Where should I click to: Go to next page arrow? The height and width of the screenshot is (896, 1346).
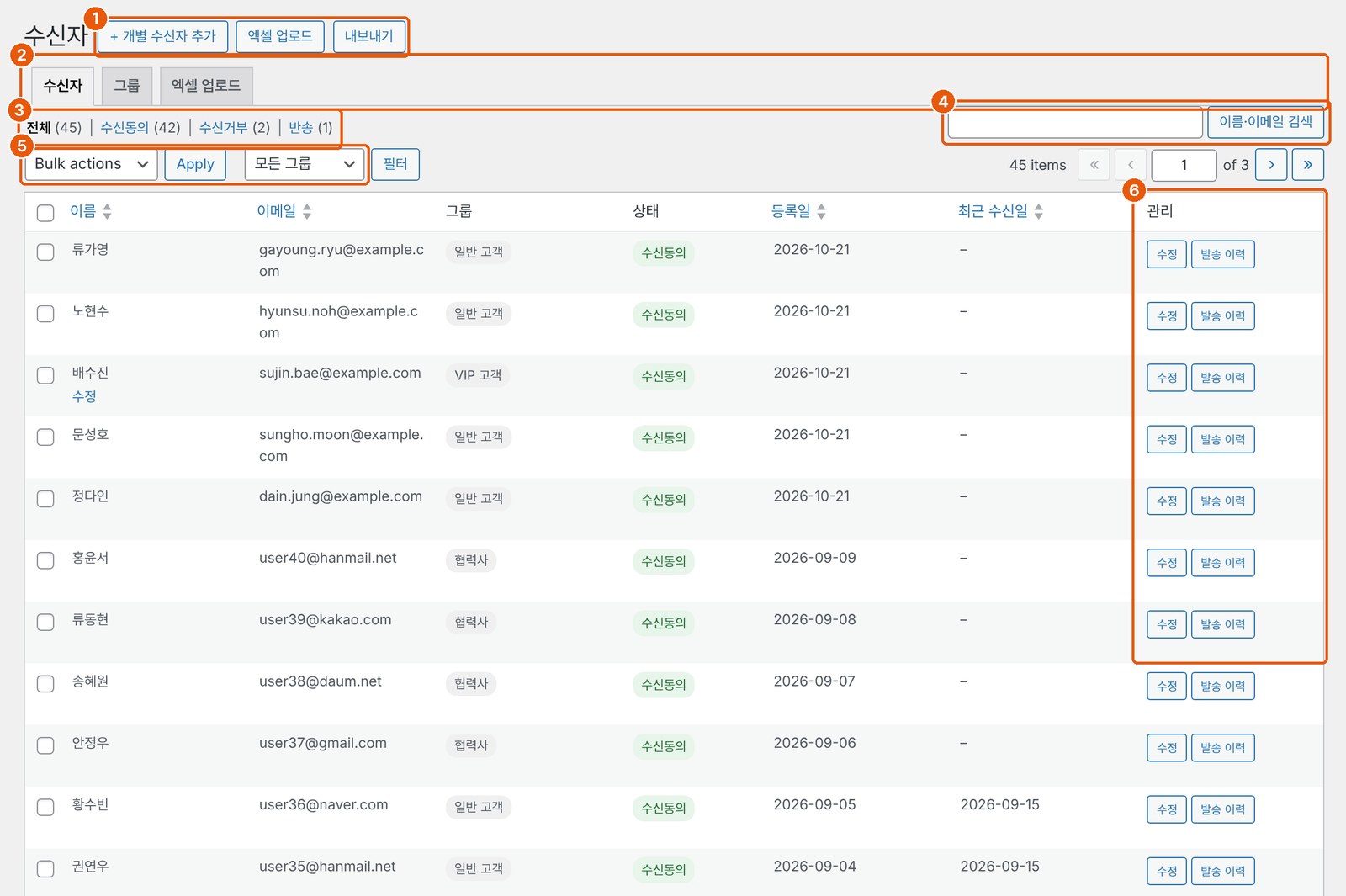click(1271, 165)
